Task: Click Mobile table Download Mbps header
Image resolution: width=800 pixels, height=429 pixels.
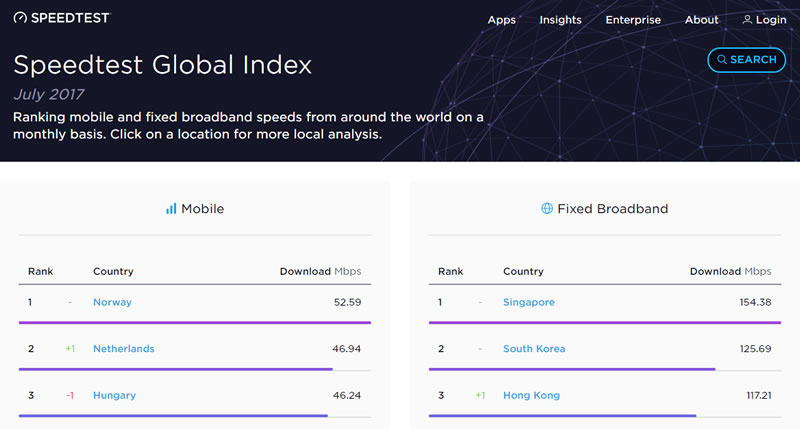Action: [320, 271]
